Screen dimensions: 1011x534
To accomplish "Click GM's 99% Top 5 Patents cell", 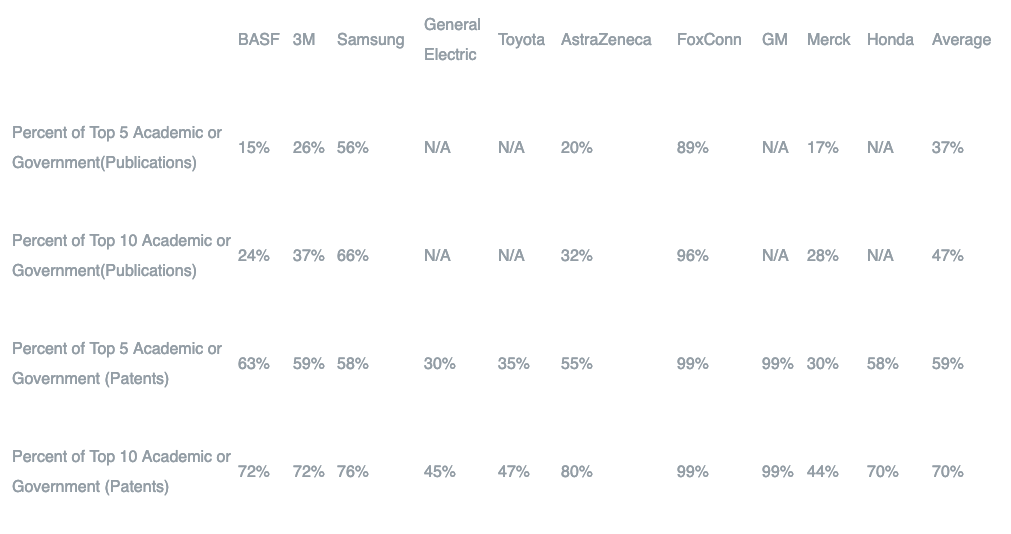I will [x=778, y=364].
